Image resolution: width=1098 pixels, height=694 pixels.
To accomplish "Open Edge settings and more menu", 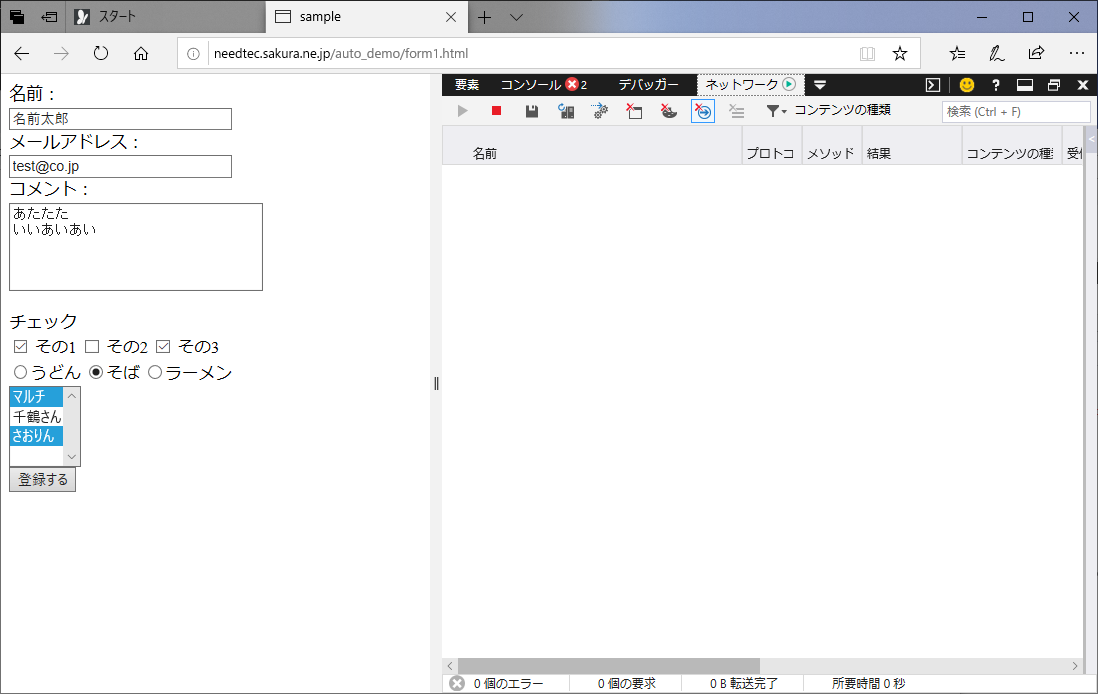I will pos(1076,53).
